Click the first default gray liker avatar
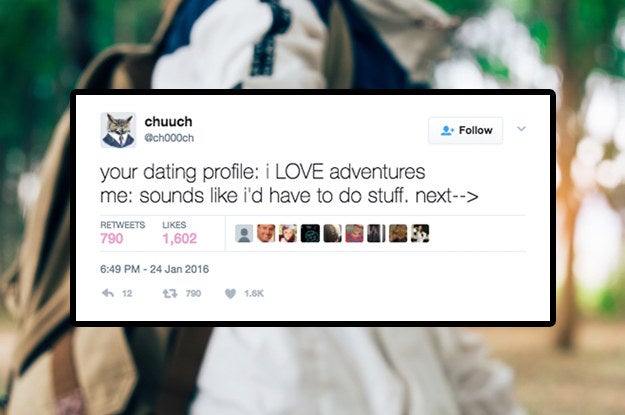 tap(244, 233)
